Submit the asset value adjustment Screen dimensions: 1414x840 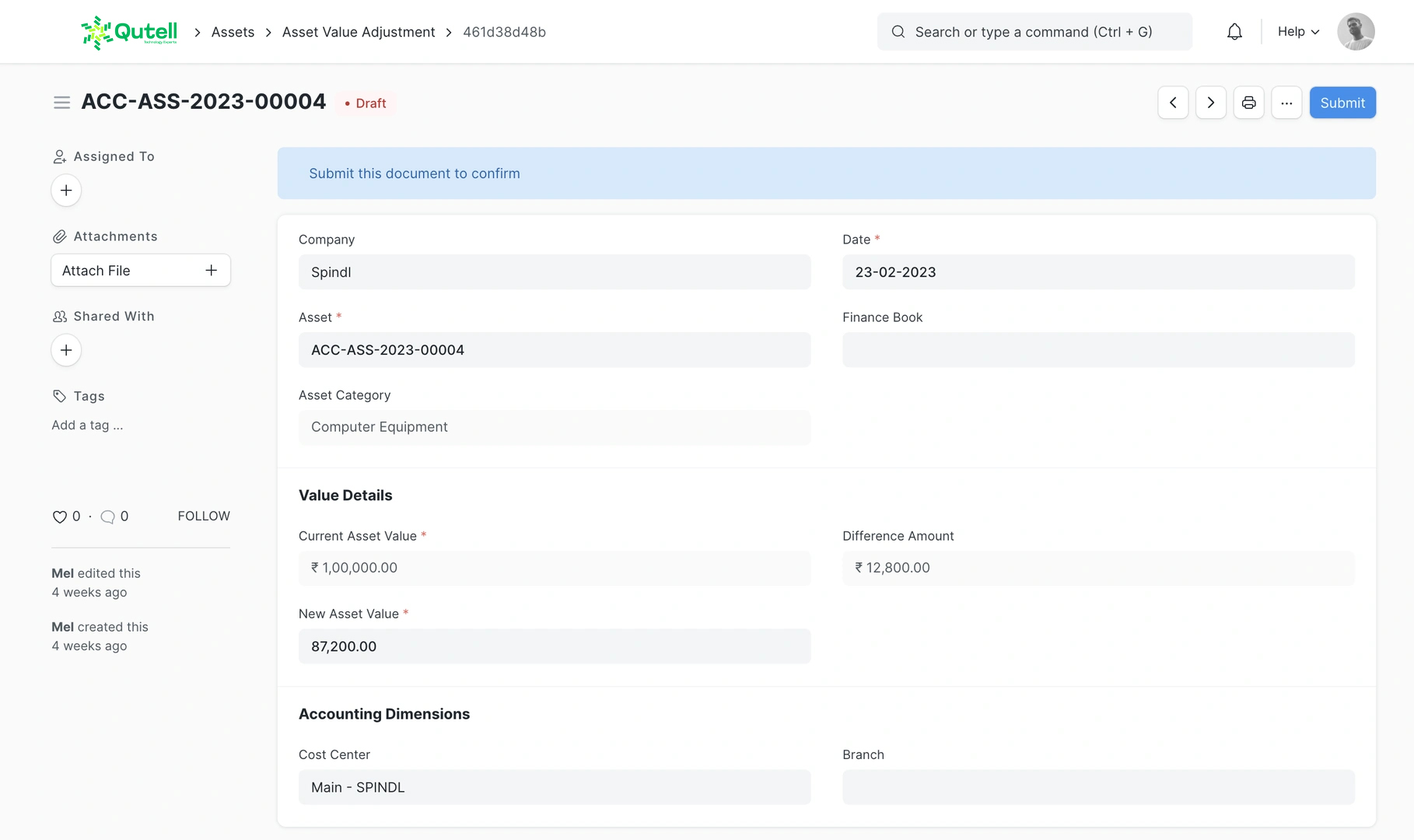(1342, 103)
